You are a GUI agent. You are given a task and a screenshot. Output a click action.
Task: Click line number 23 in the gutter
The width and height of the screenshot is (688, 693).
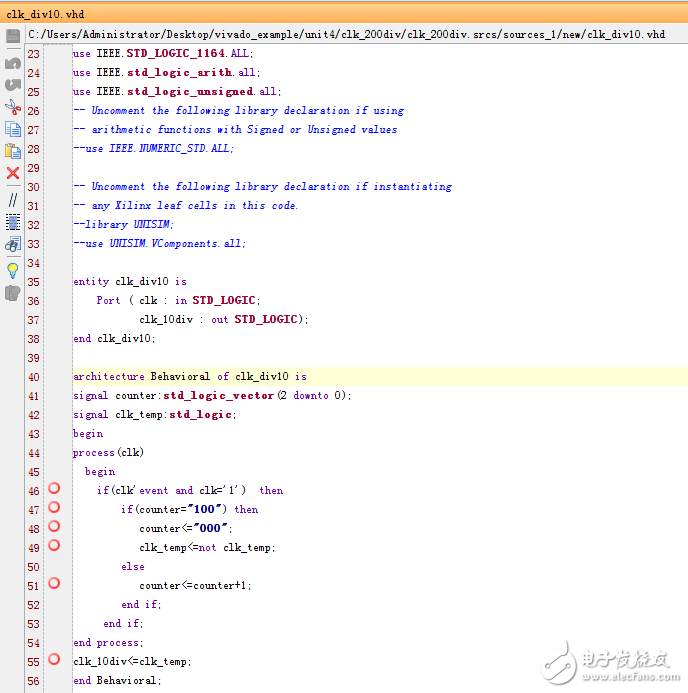coord(34,54)
